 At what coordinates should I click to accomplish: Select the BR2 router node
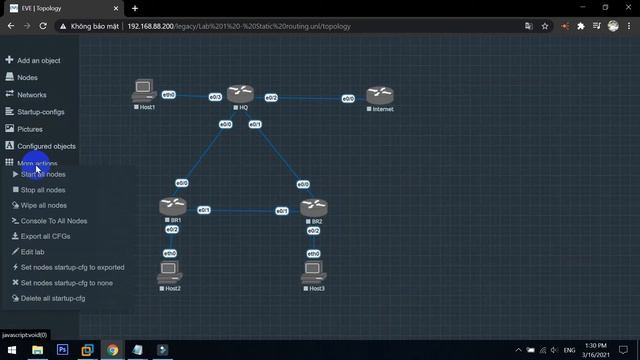(x=314, y=208)
